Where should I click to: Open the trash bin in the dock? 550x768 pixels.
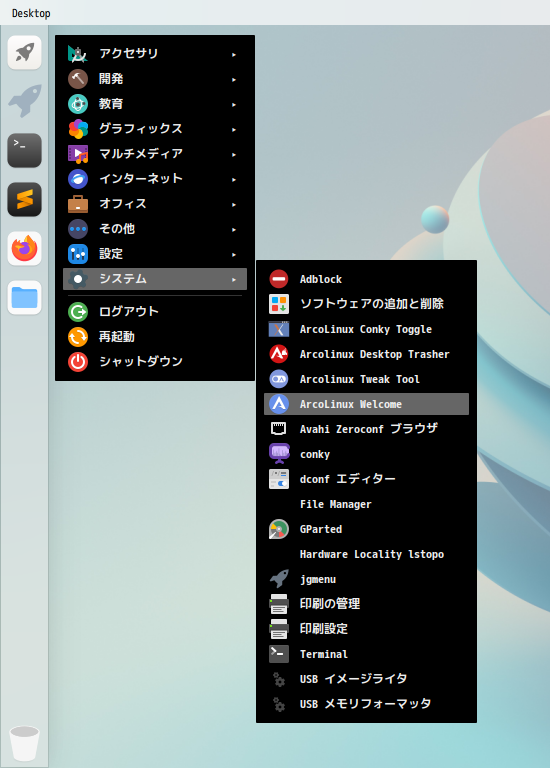tap(24, 743)
